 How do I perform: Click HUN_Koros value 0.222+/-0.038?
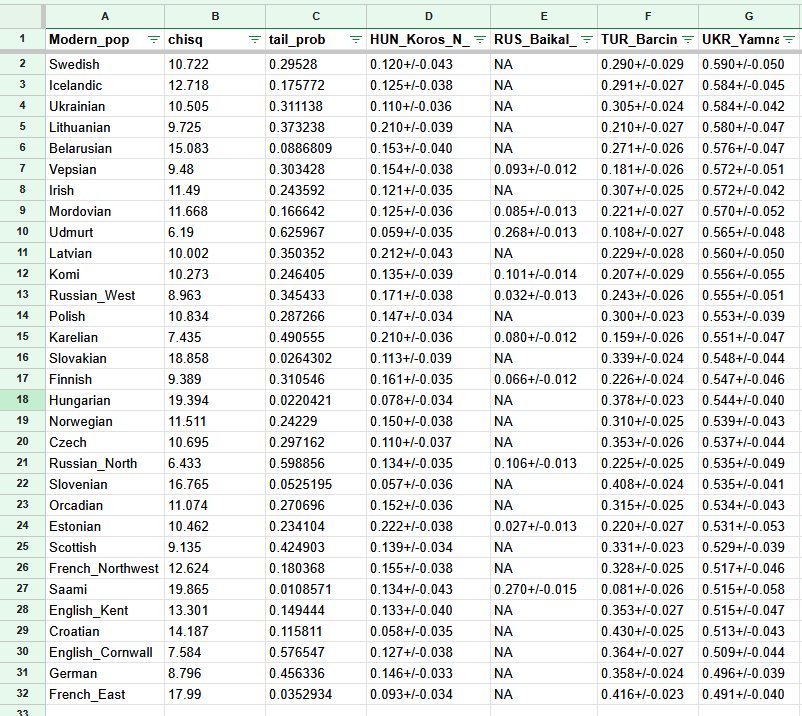428,526
